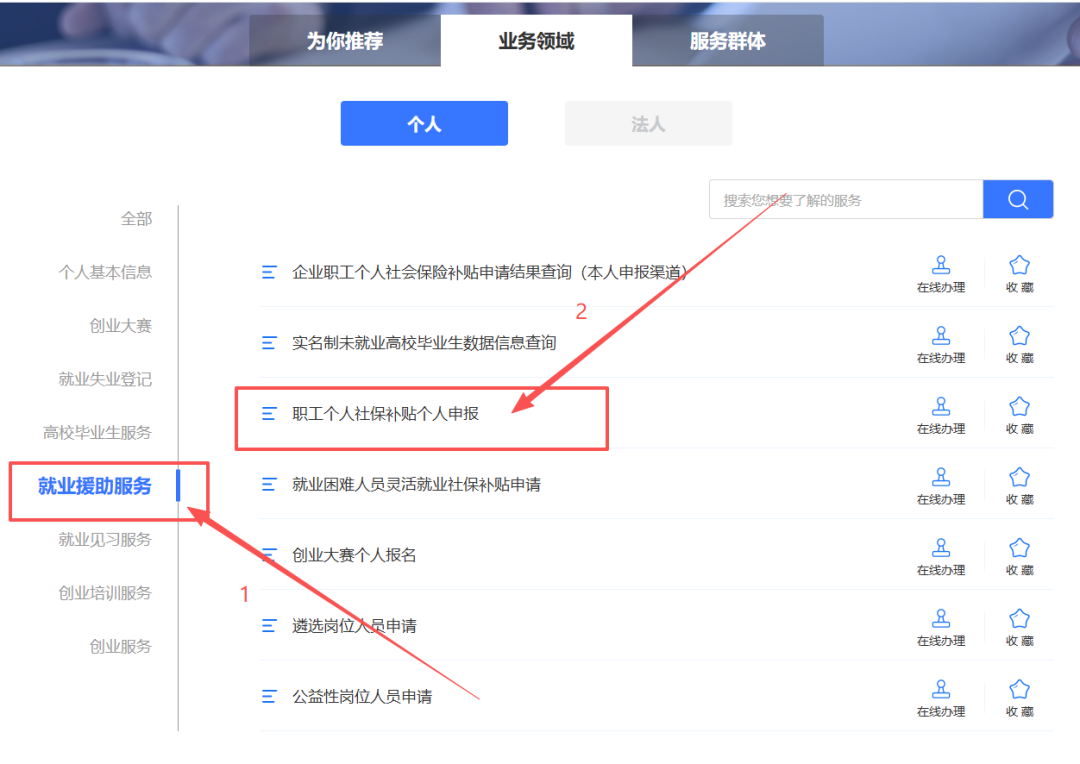Viewport: 1080px width, 764px height.
Task: Open the 企业职工个人社会保险补贴申请结果查询 service link
Action: click(490, 272)
